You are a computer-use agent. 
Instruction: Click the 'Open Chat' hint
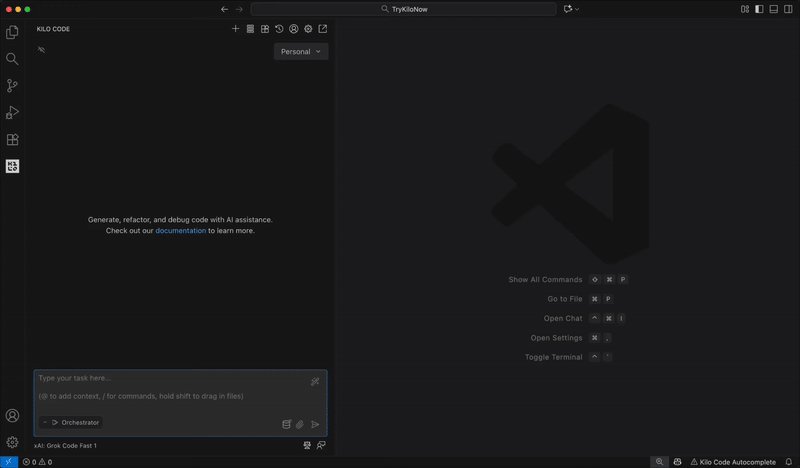pos(563,318)
